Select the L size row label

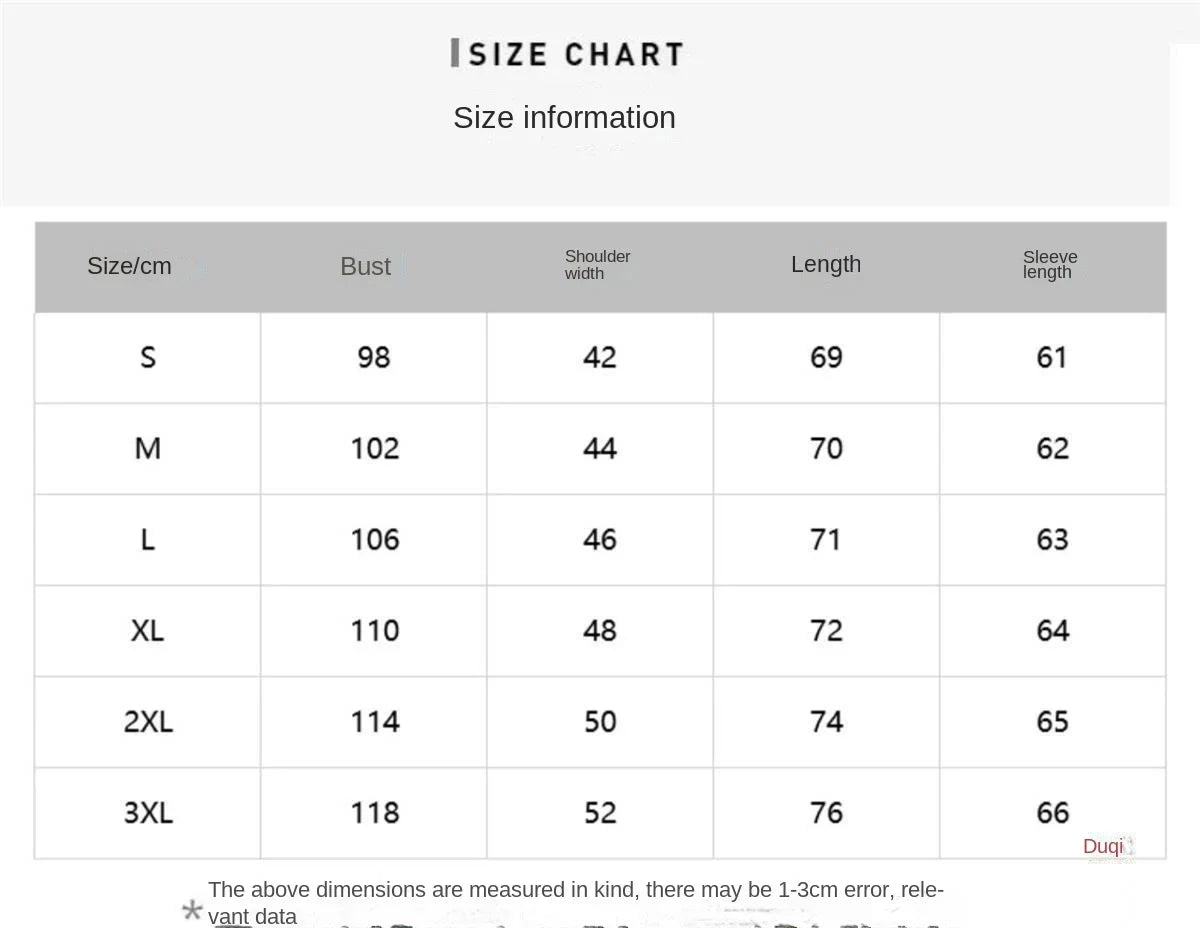[x=148, y=540]
